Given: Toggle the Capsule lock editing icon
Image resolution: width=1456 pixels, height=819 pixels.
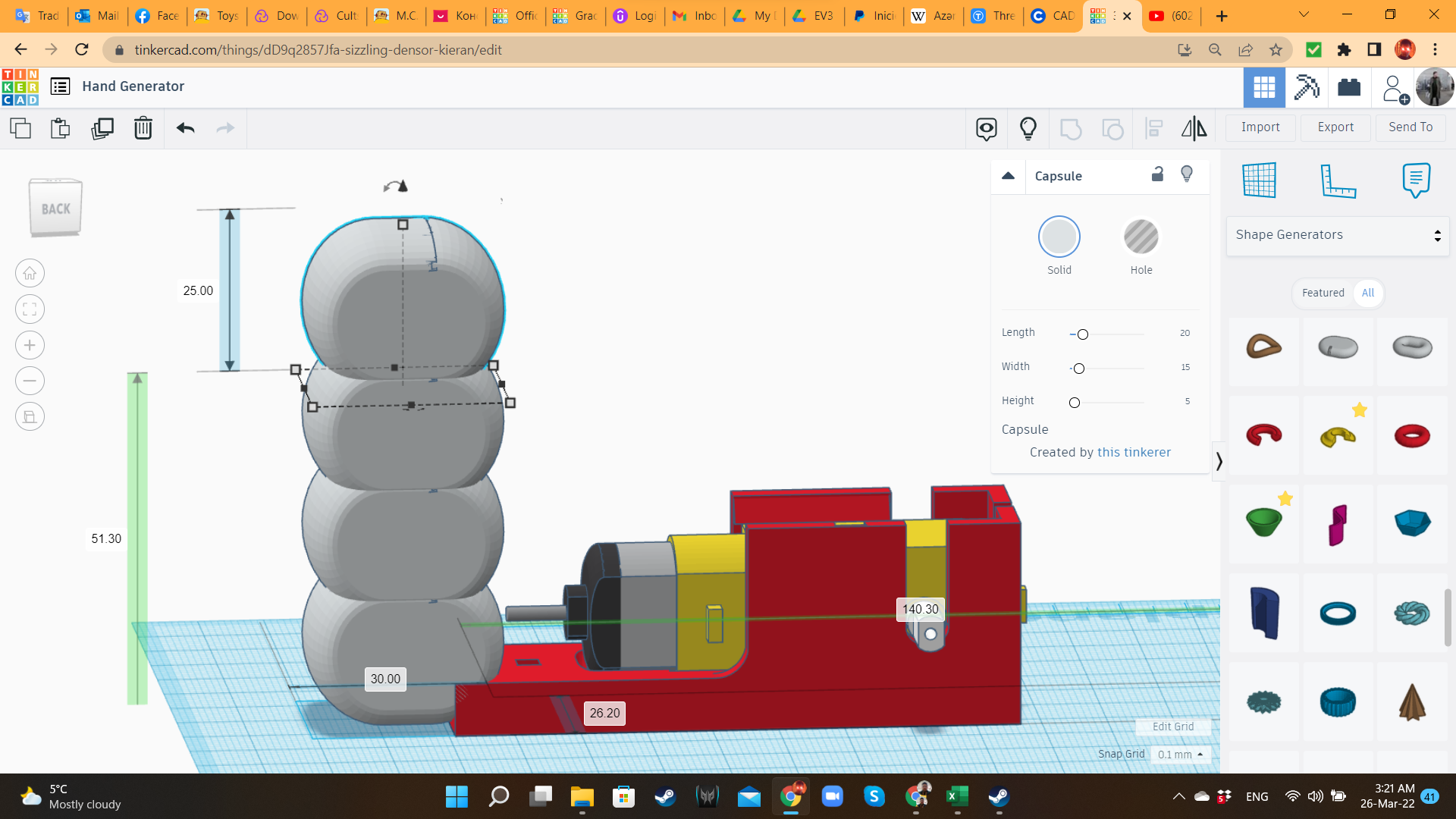Looking at the screenshot, I should pyautogui.click(x=1157, y=174).
